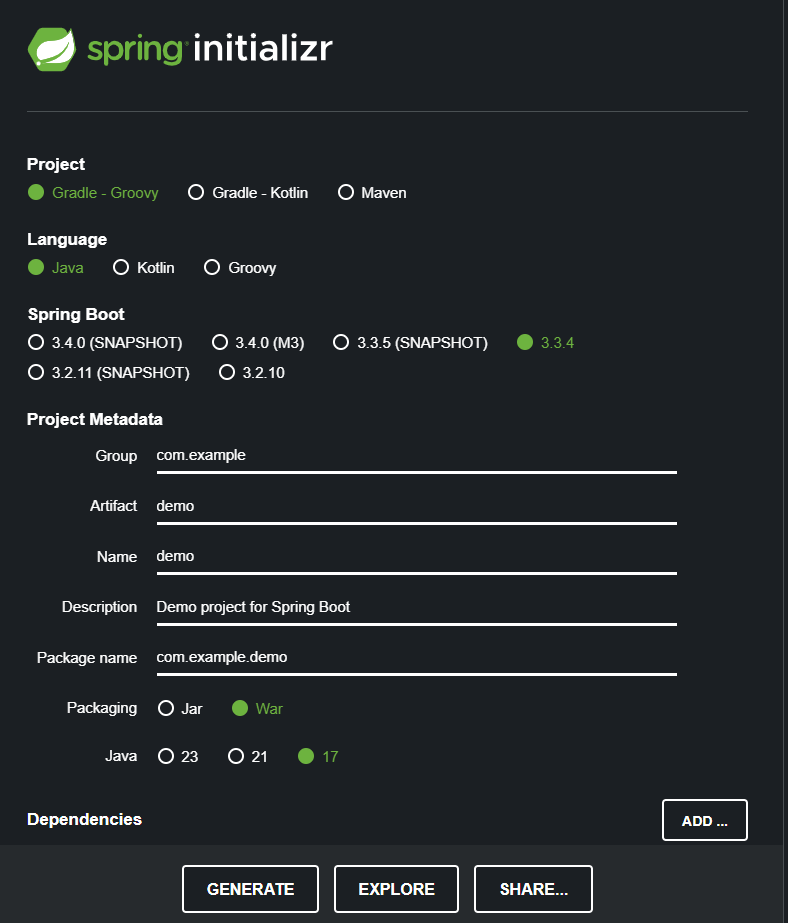Click the Description field label
Viewport: 788px width, 923px height.
pyautogui.click(x=99, y=607)
